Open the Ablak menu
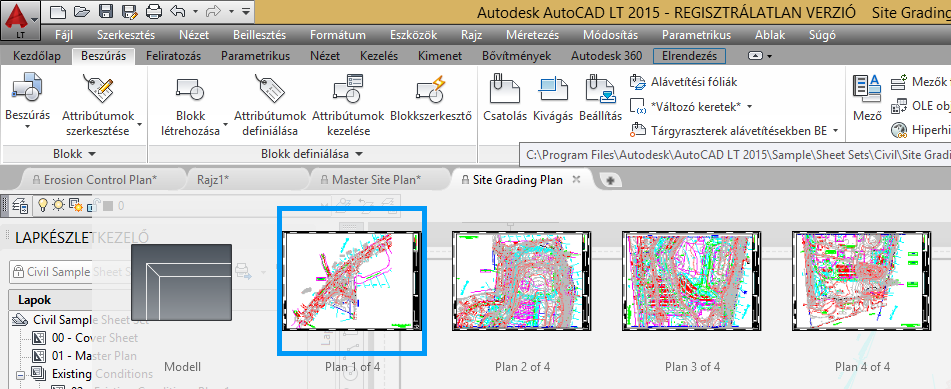This screenshot has height=389, width=951. pos(770,35)
